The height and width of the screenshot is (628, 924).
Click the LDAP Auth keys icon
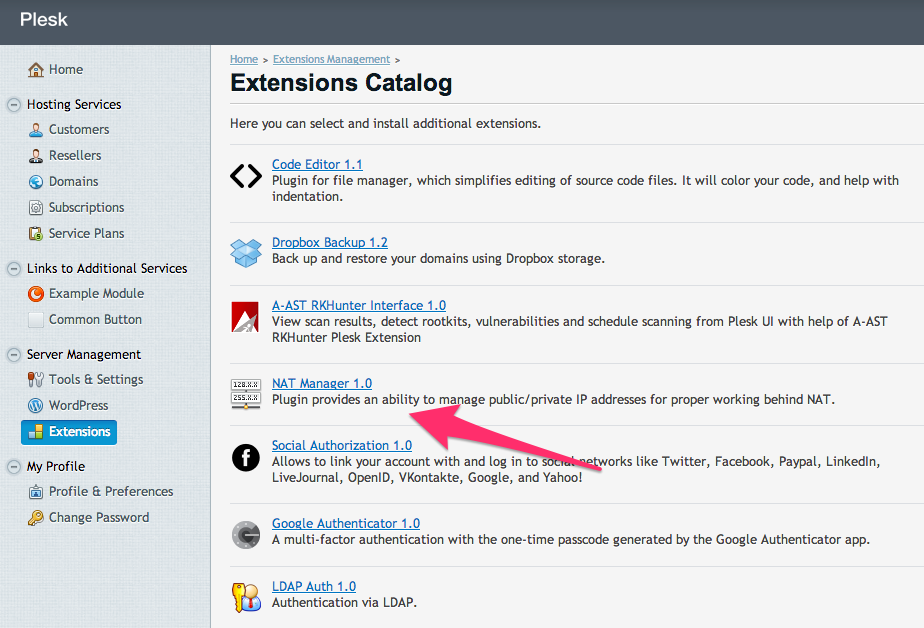[246, 597]
